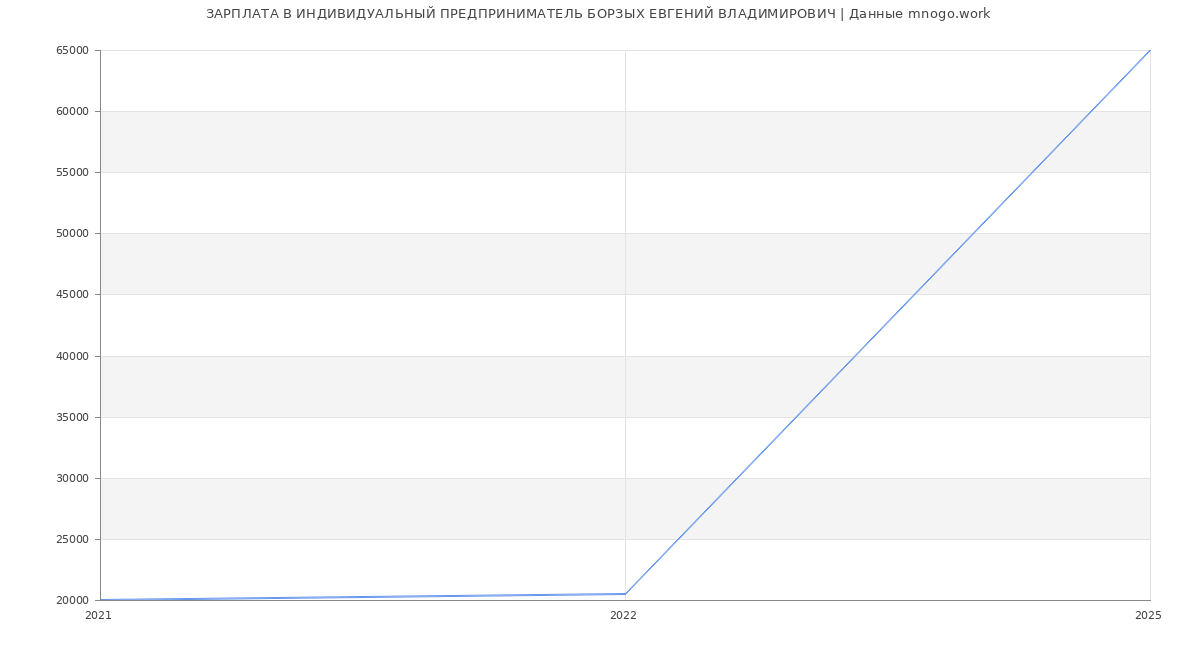Click the 40000 y-axis label
Image resolution: width=1200 pixels, height=650 pixels.
pyautogui.click(x=72, y=357)
